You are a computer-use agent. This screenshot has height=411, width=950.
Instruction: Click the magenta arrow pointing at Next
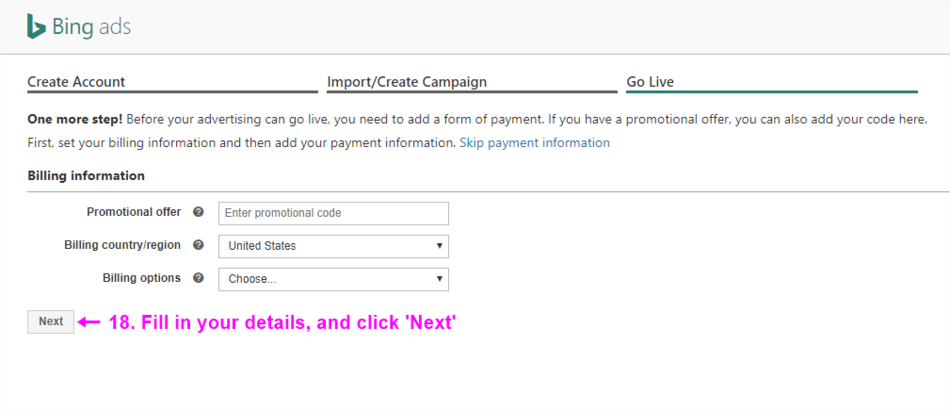(x=90, y=322)
